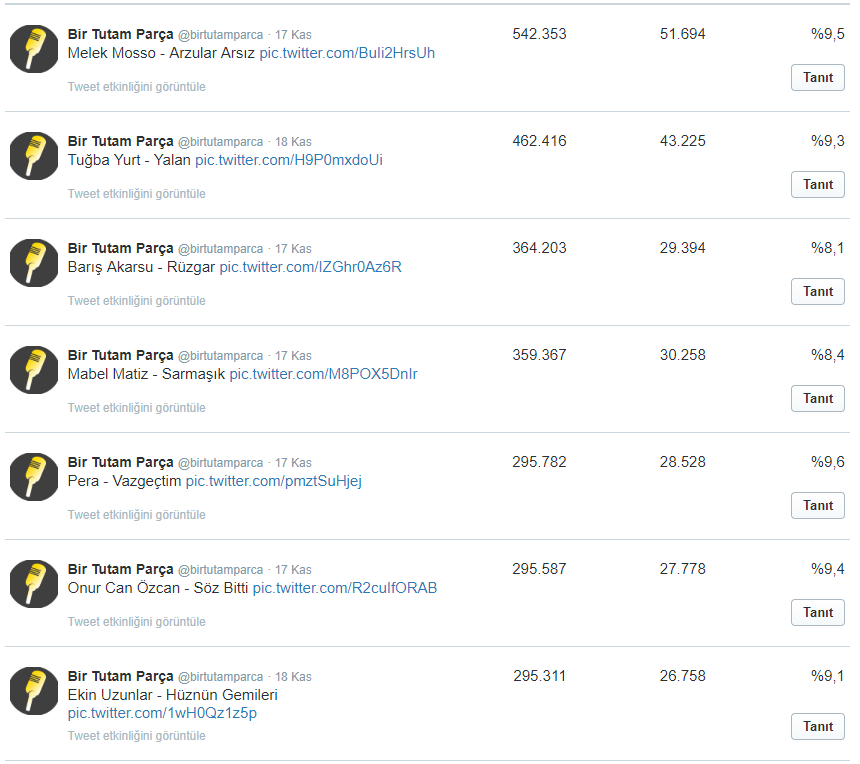The height and width of the screenshot is (764, 860).
Task: Click the avatar next to Pera - Vazgeçtim tweet
Action: [x=34, y=477]
